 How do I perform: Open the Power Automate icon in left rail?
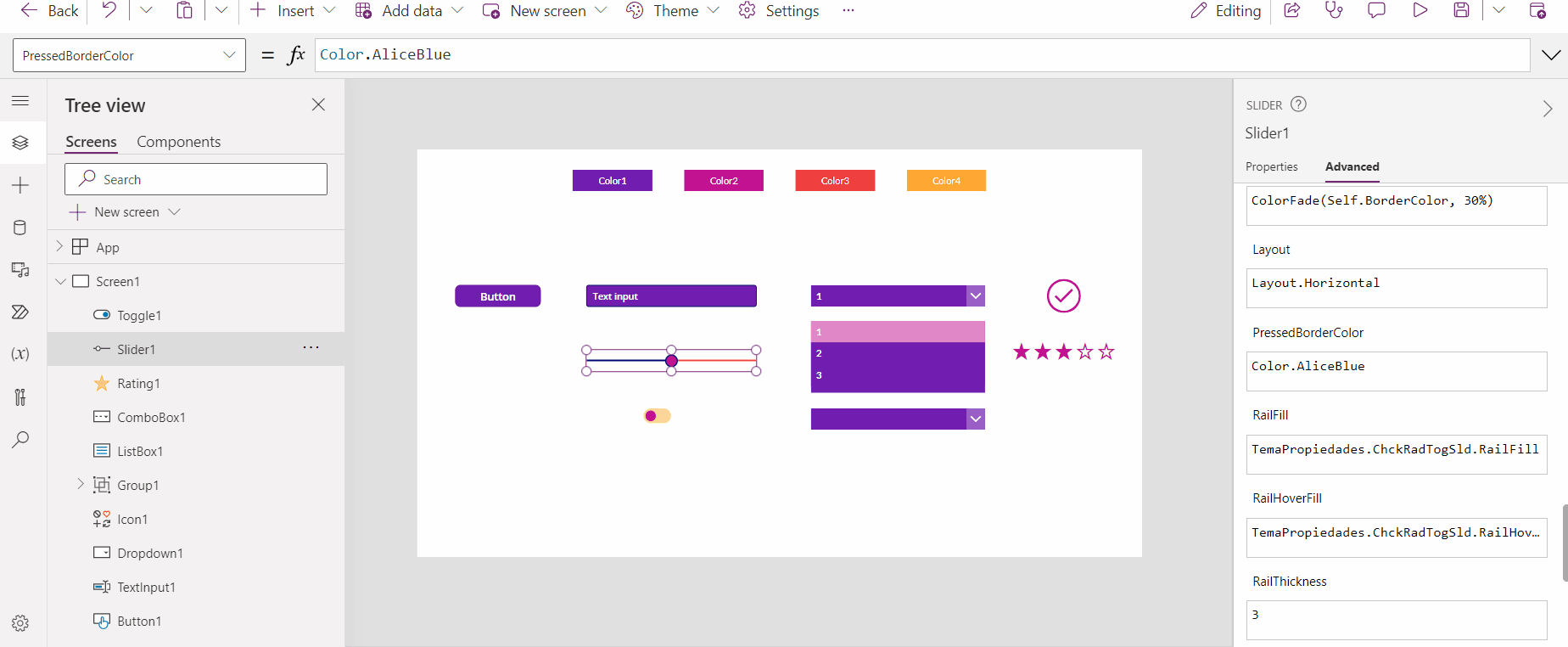(20, 312)
